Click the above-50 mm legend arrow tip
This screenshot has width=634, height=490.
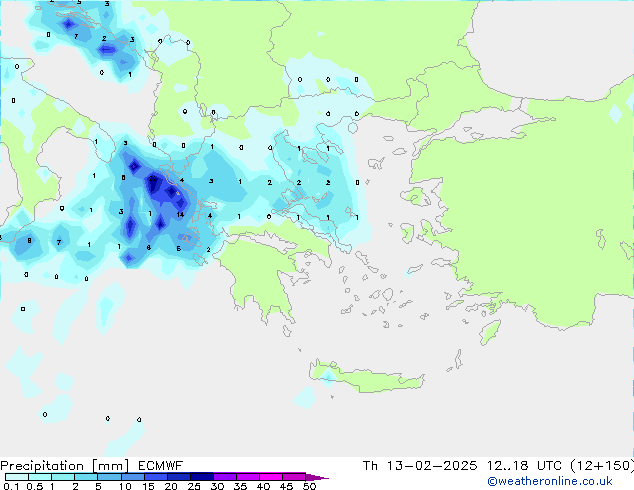point(317,477)
